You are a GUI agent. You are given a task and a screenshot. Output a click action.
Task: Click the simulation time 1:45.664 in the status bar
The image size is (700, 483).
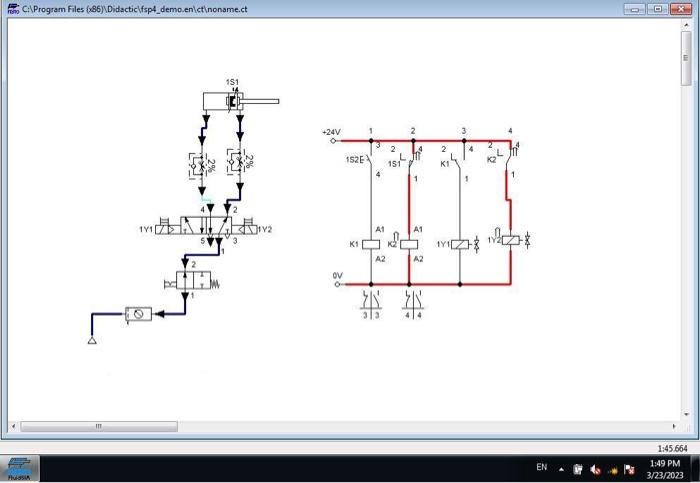(x=672, y=448)
